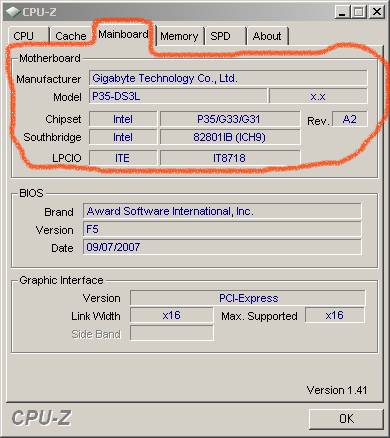Click the A2 revision value
The image size is (390, 438).
350,119
